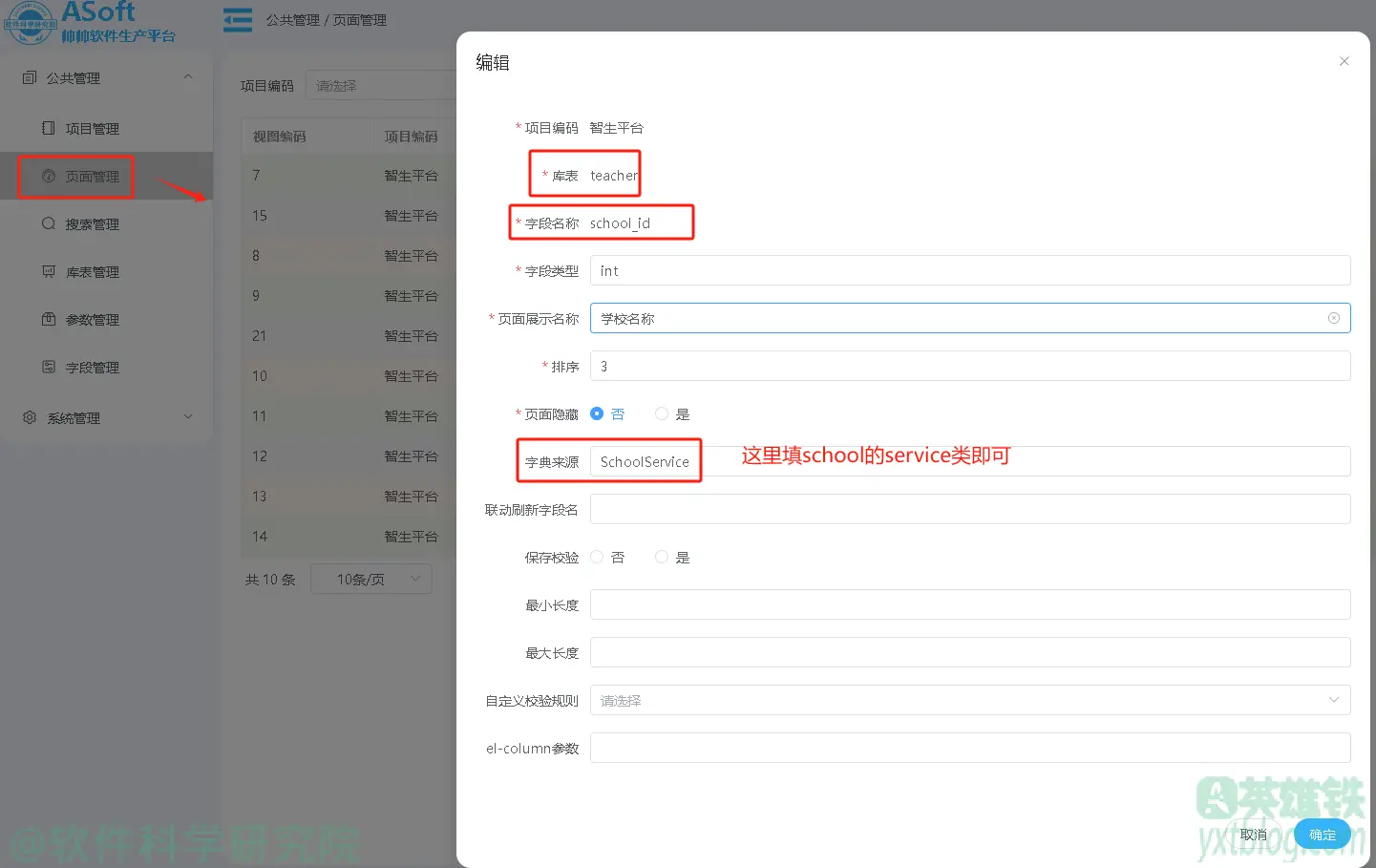Collapse the 公共管理 menu chevron
This screenshot has width=1376, height=868.
point(188,77)
